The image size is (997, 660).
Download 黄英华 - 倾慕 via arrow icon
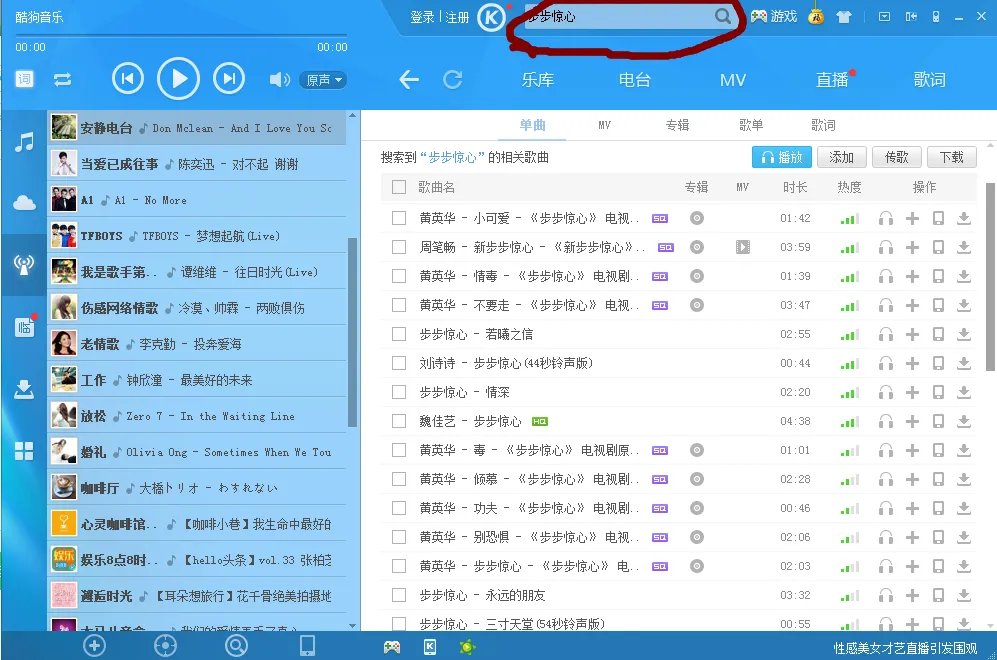pos(964,479)
